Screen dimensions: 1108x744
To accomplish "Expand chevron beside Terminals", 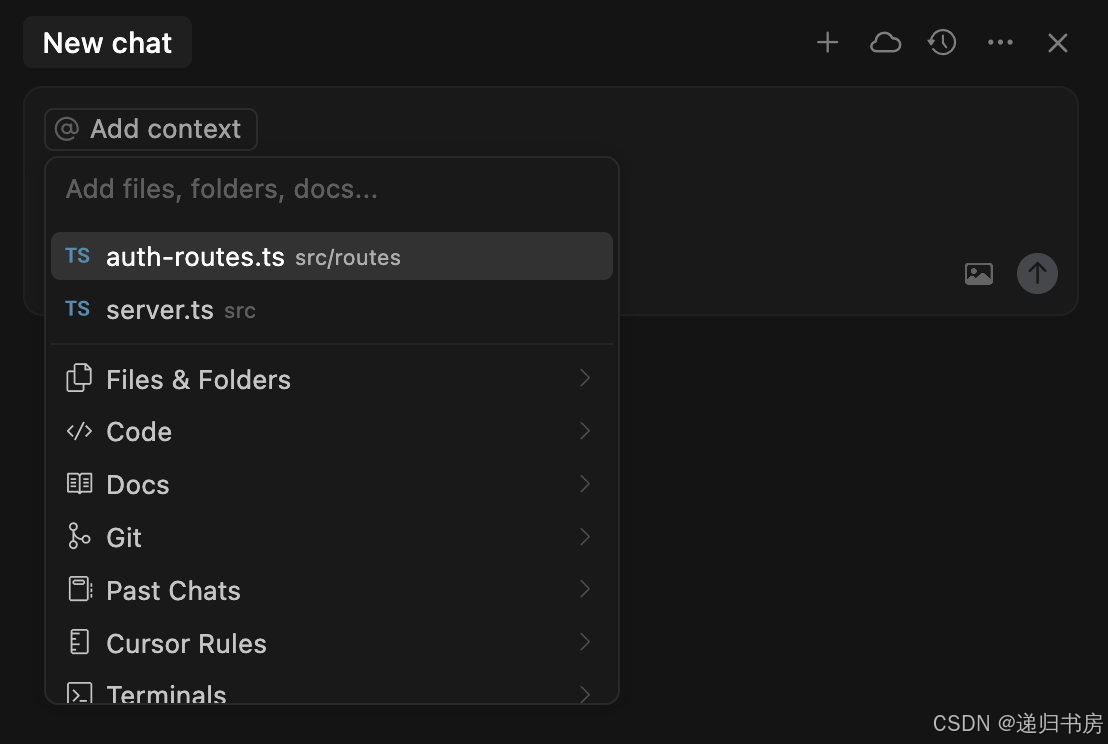I will 585,694.
